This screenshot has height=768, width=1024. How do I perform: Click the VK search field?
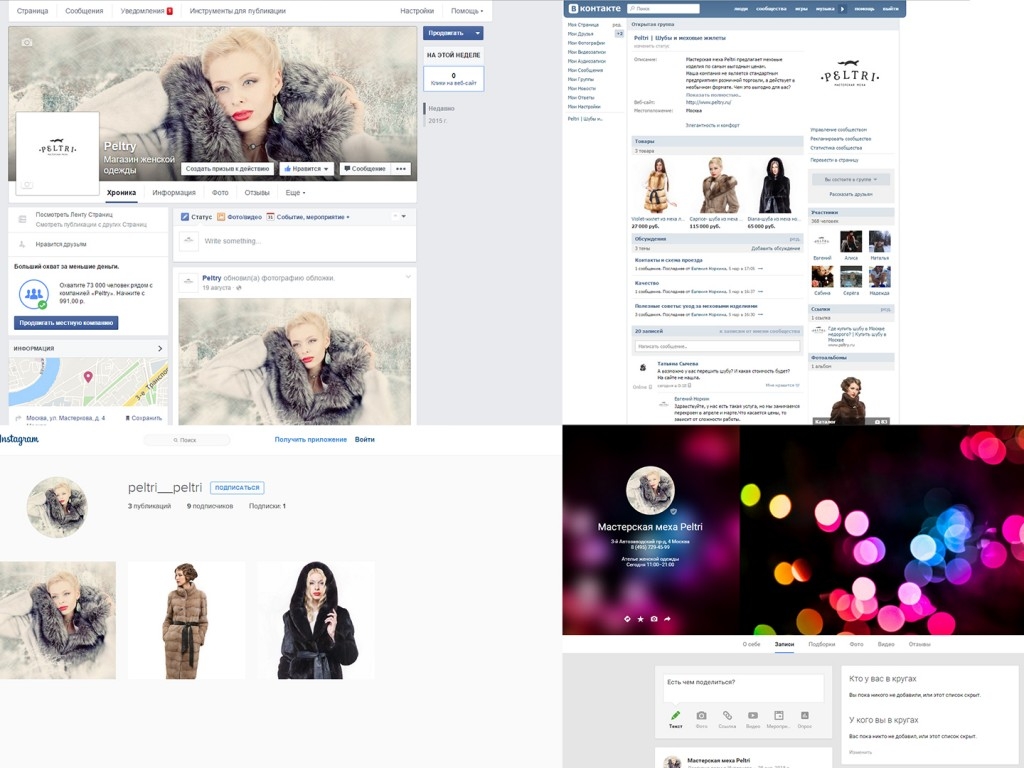pyautogui.click(x=663, y=8)
